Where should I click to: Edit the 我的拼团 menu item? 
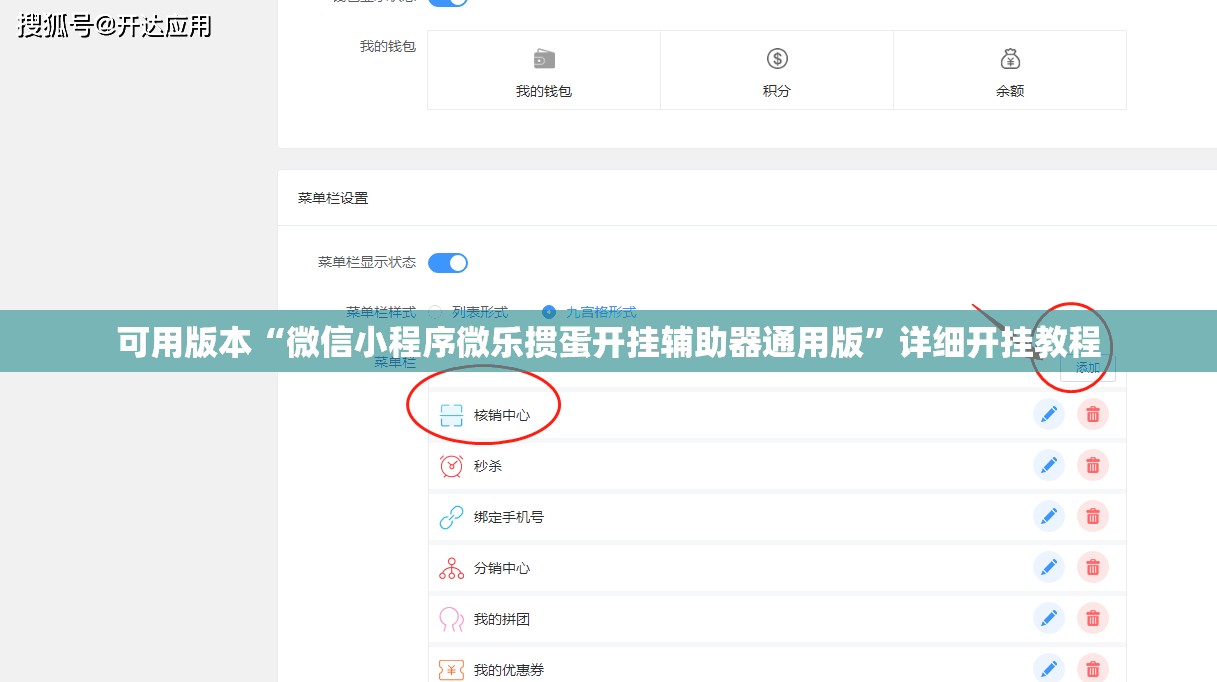1049,618
